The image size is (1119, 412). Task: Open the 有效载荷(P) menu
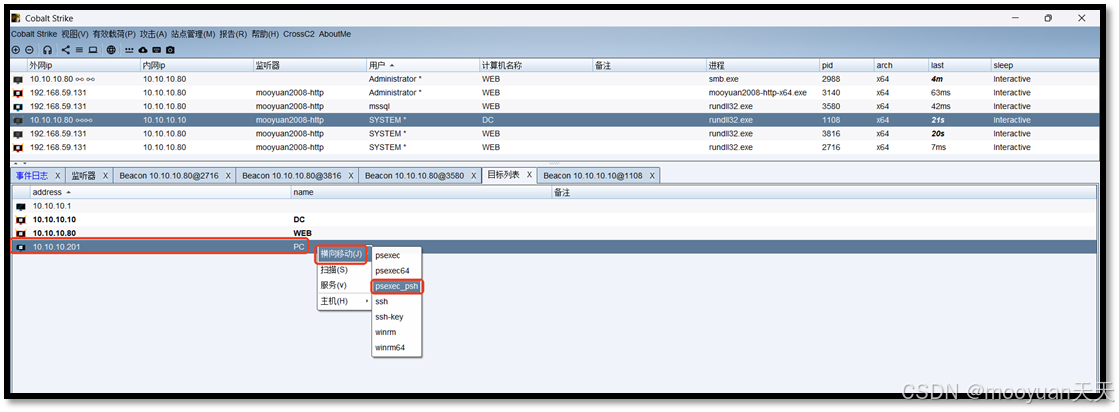(114, 34)
